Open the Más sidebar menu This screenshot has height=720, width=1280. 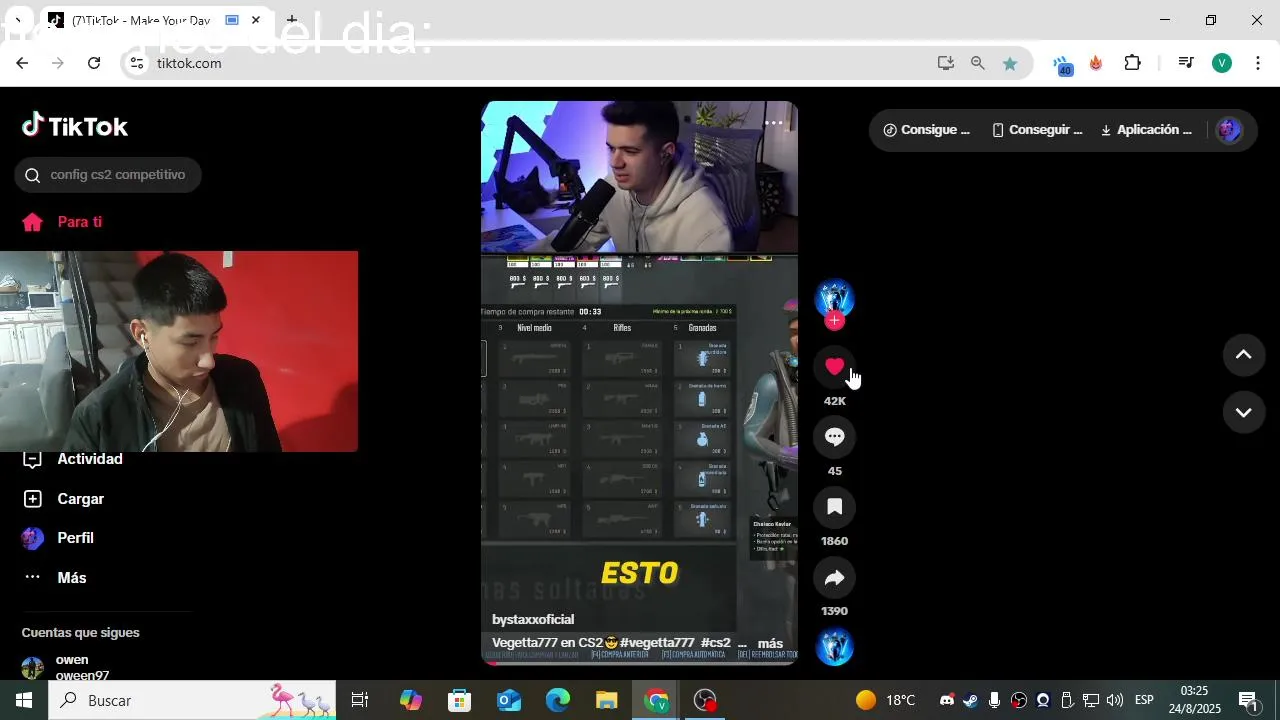point(55,578)
